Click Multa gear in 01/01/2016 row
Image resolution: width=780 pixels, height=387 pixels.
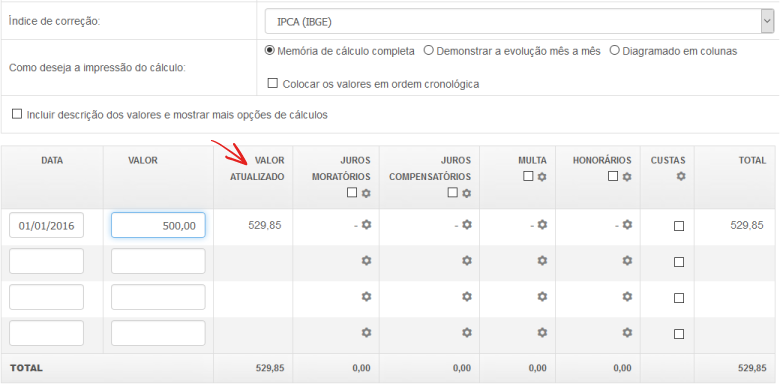click(x=542, y=225)
